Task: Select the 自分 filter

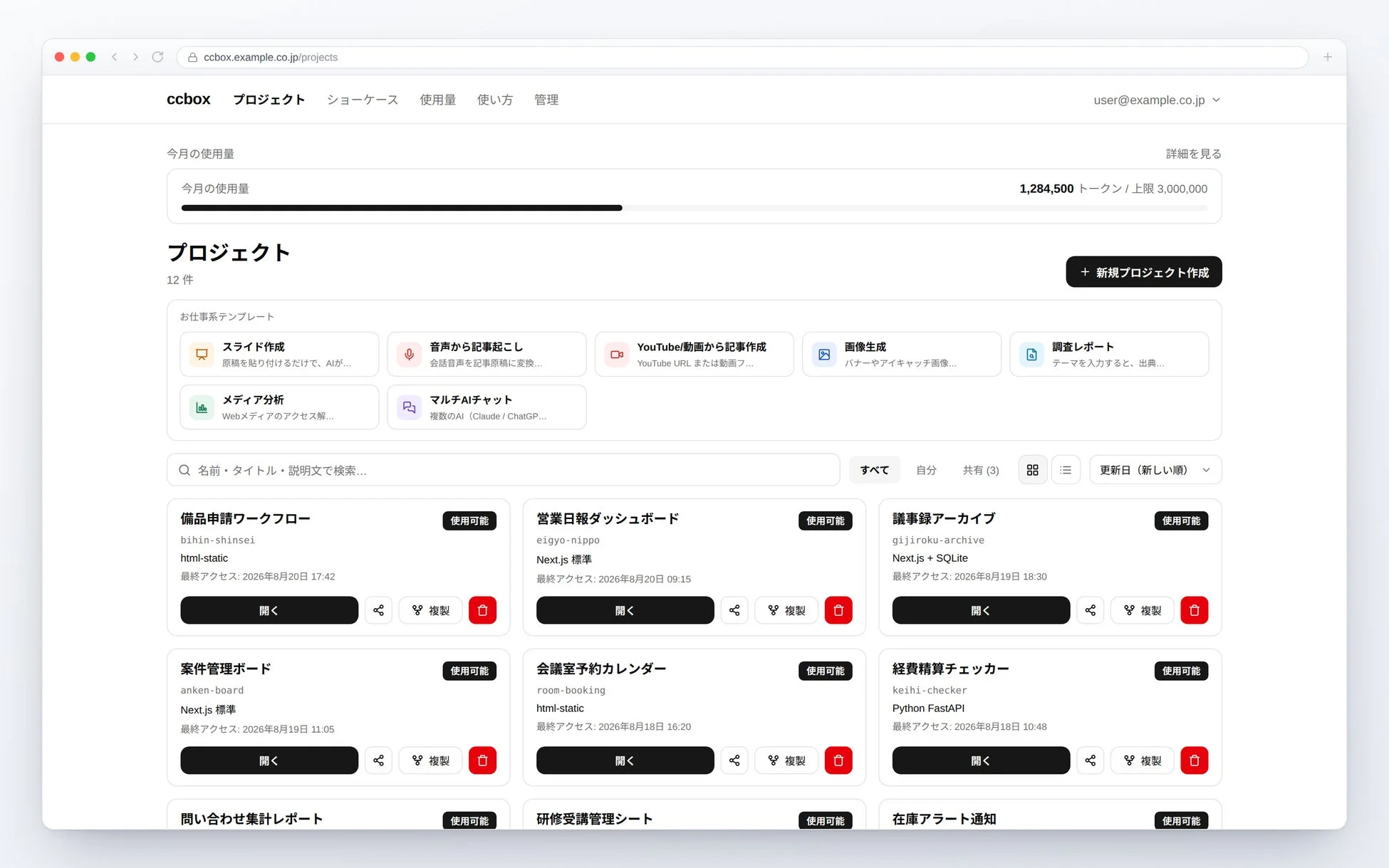Action: coord(926,470)
